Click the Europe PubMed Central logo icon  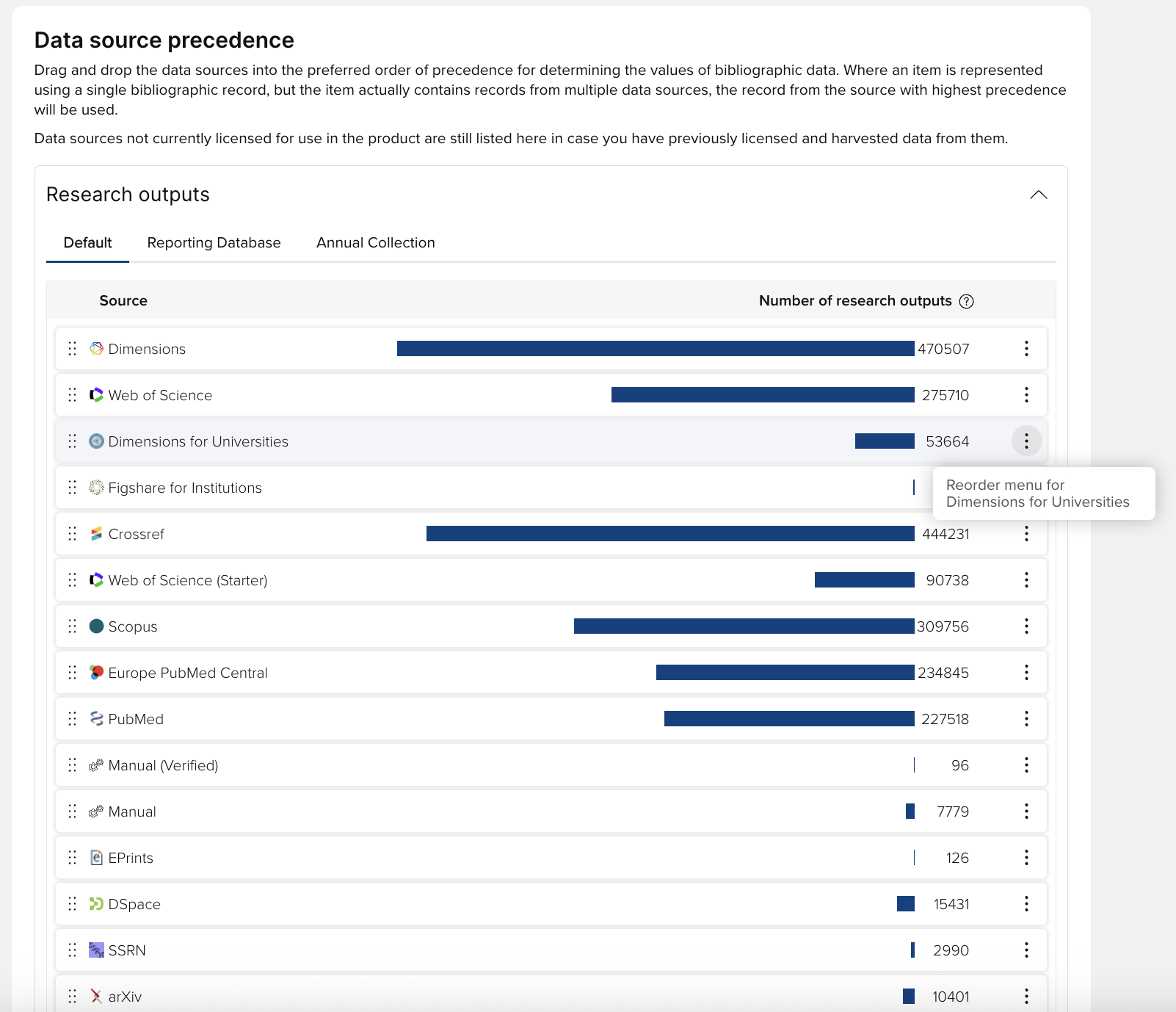click(96, 673)
